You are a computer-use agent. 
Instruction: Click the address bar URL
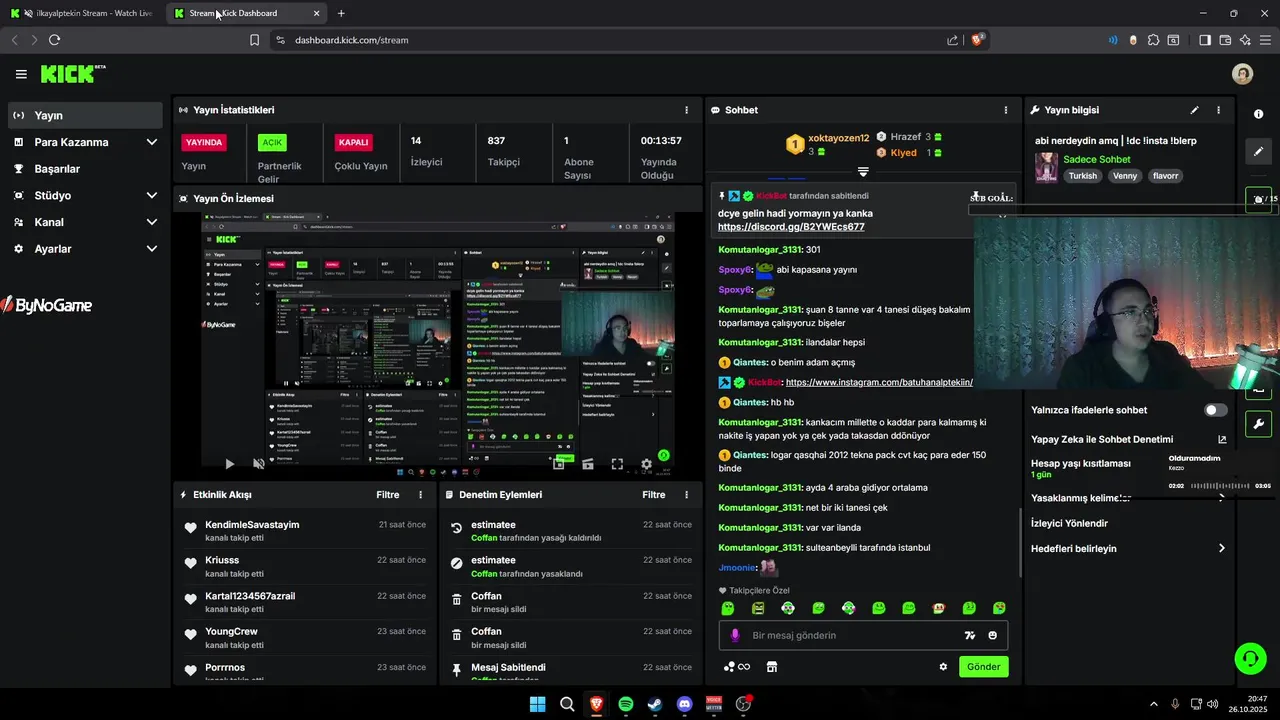[351, 40]
